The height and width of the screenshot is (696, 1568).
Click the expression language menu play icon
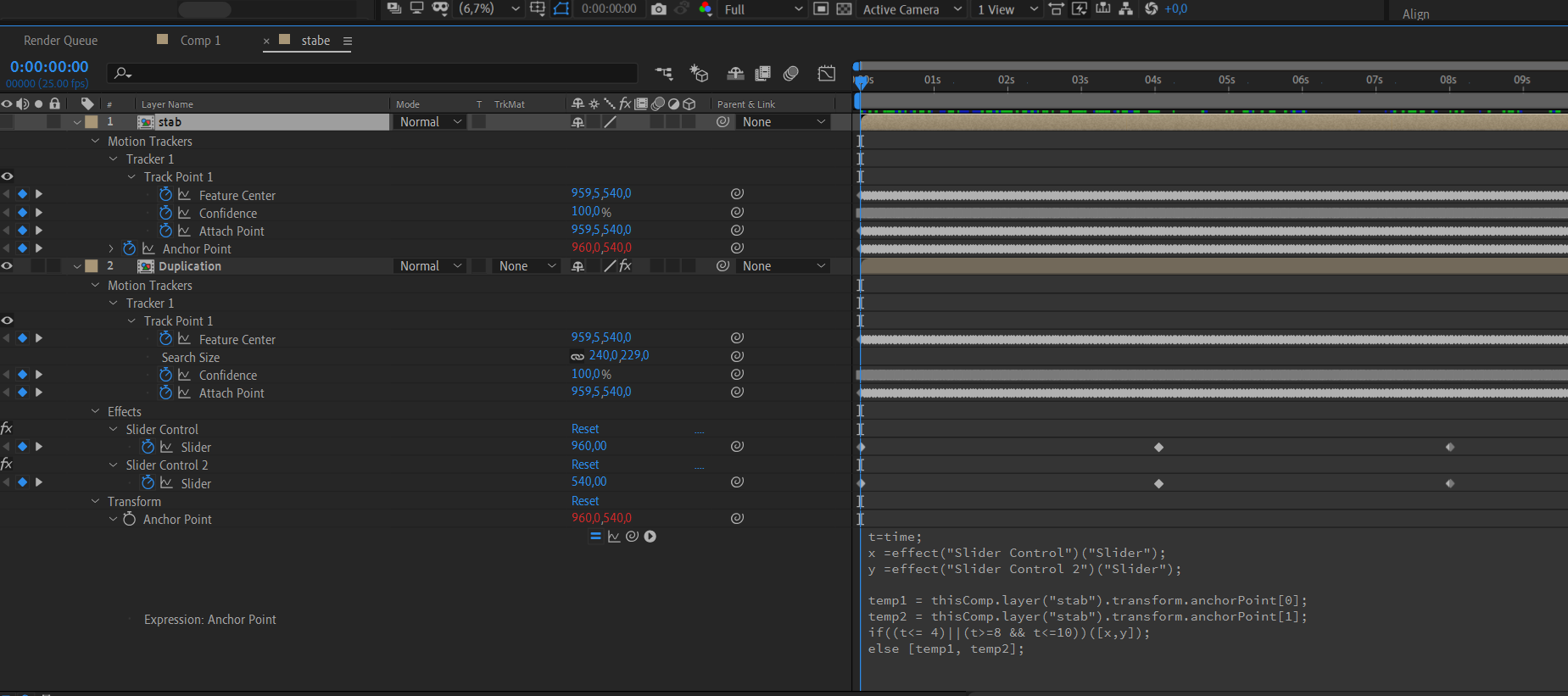tap(650, 537)
